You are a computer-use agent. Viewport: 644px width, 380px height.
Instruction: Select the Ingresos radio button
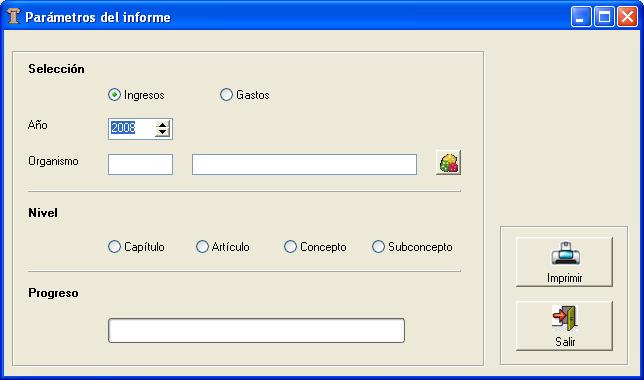tap(114, 95)
